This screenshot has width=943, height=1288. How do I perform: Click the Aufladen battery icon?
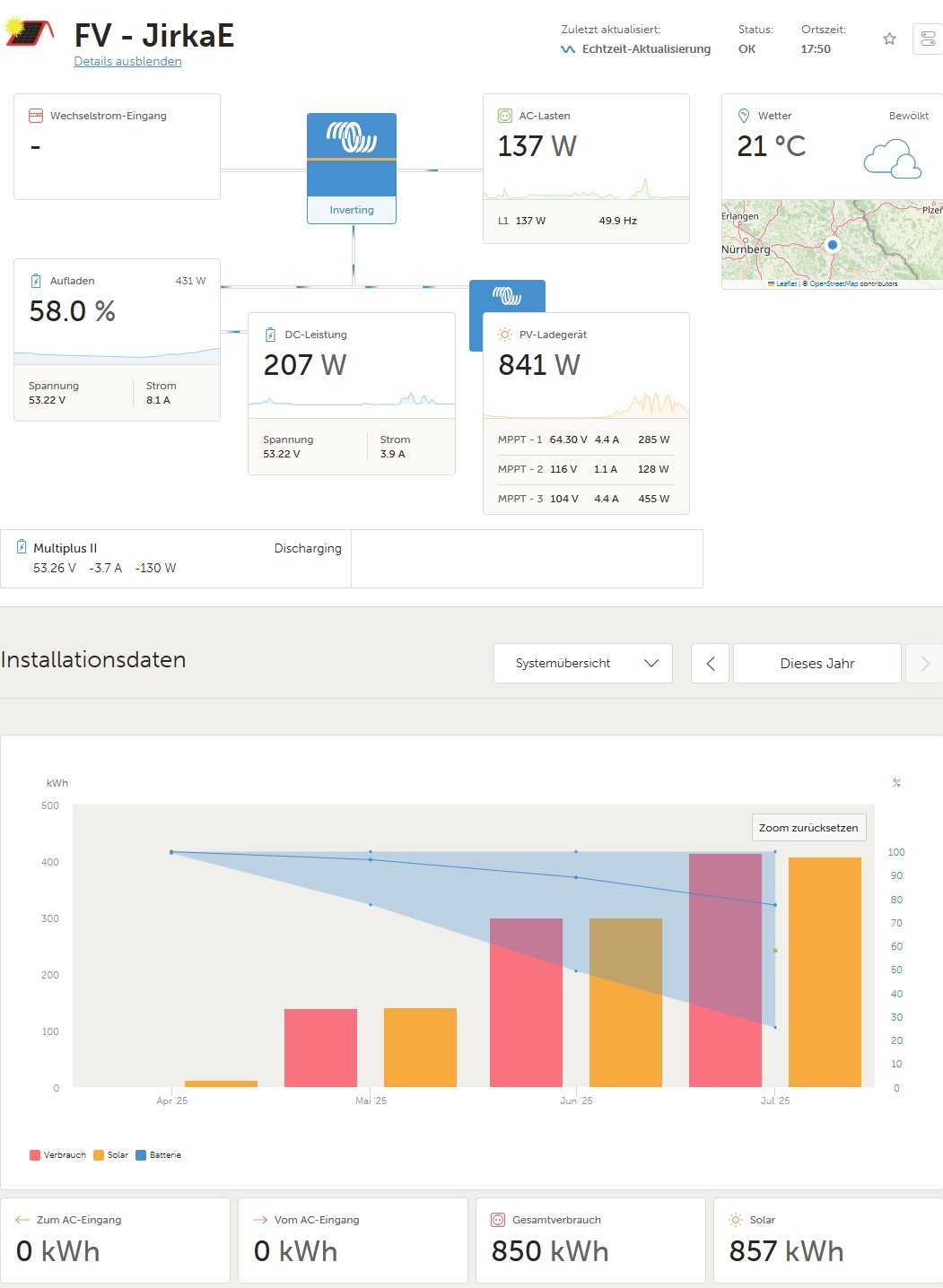coord(36,281)
